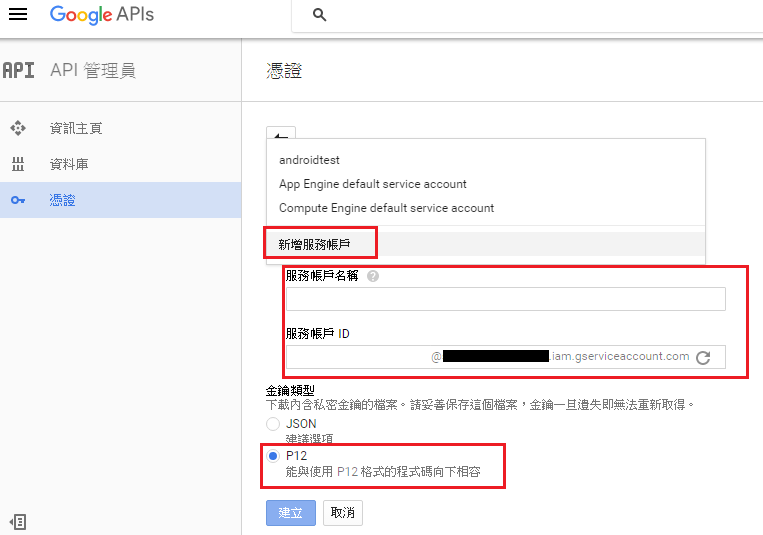Viewport: 763px width, 535px height.
Task: Click the 建立 create button
Action: pos(291,513)
